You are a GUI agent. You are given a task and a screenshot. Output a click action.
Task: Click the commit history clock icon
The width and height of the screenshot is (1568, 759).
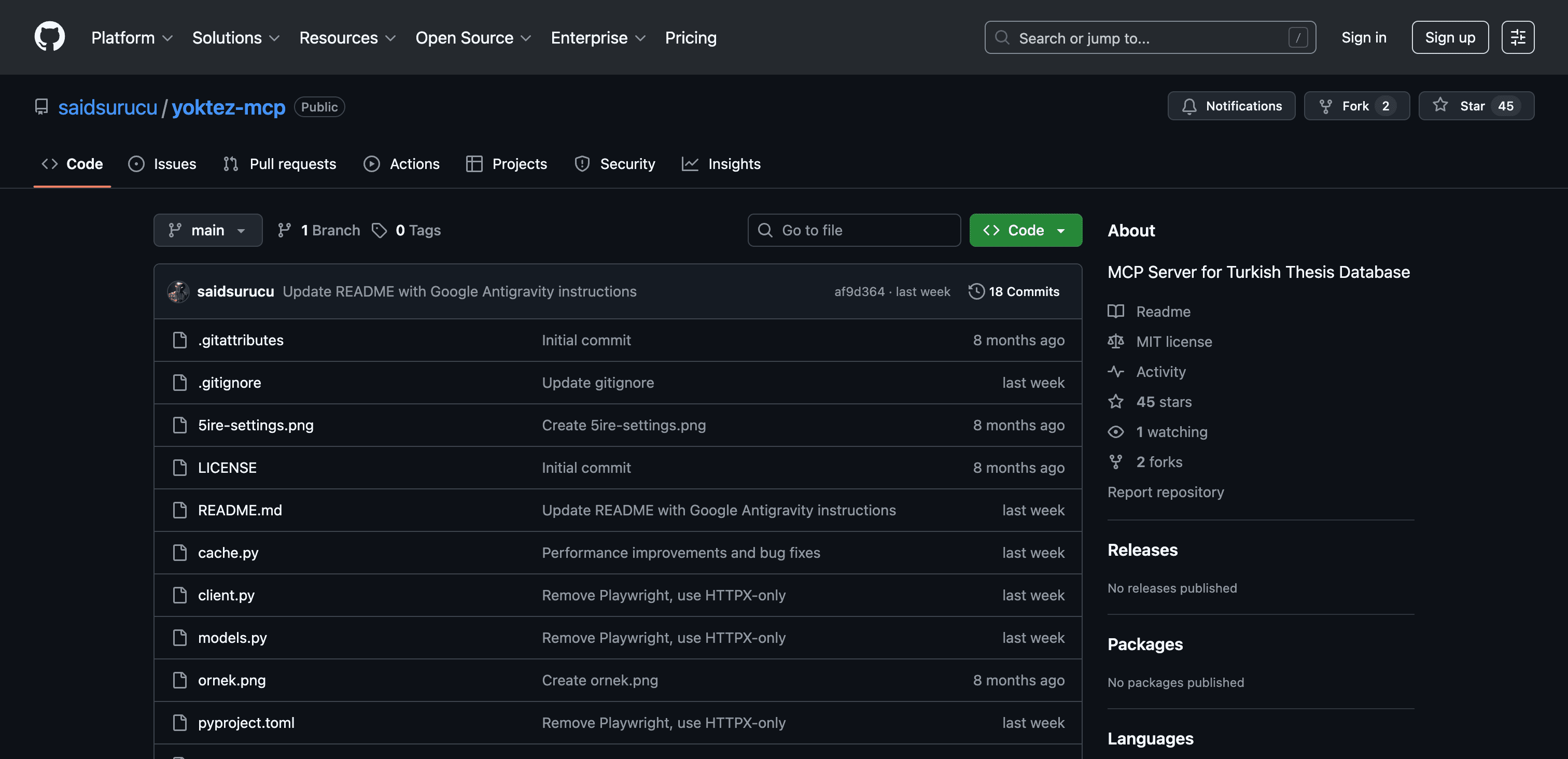[x=976, y=291]
